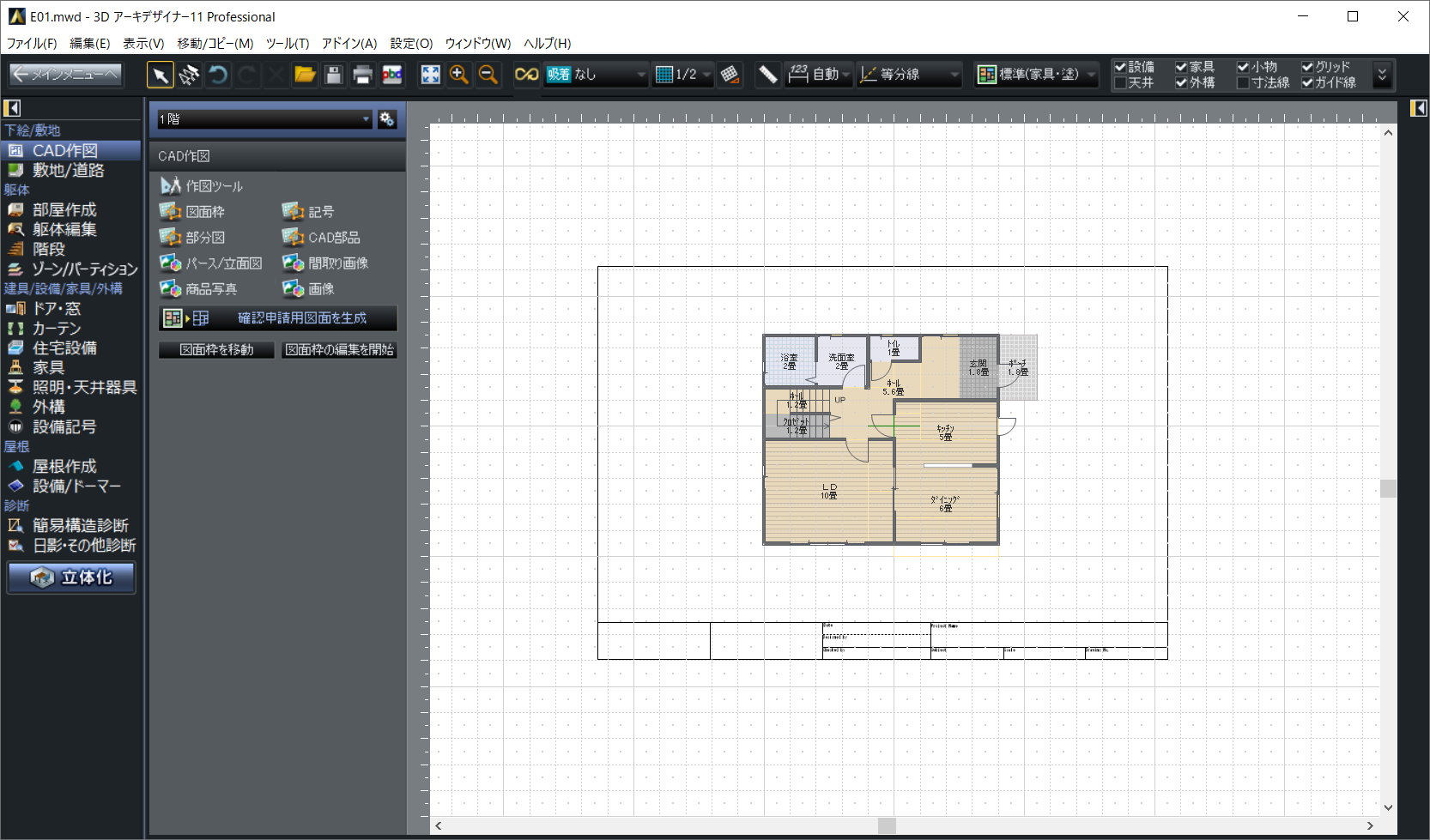Toggle the 寸法線 checkbox
Image resolution: width=1430 pixels, height=840 pixels.
[1243, 83]
